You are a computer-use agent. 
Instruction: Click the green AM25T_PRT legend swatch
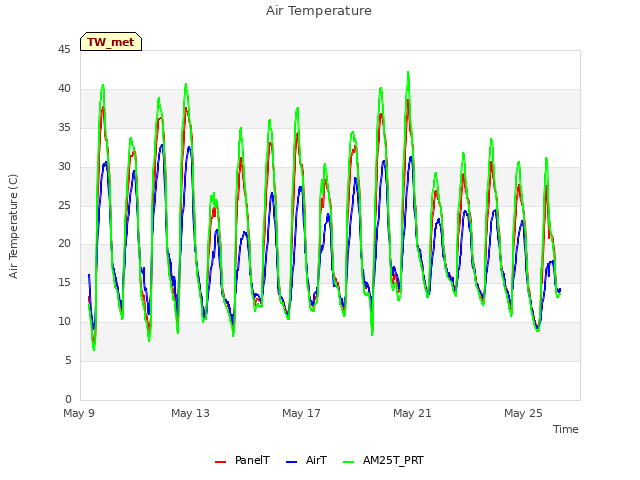(x=349, y=462)
